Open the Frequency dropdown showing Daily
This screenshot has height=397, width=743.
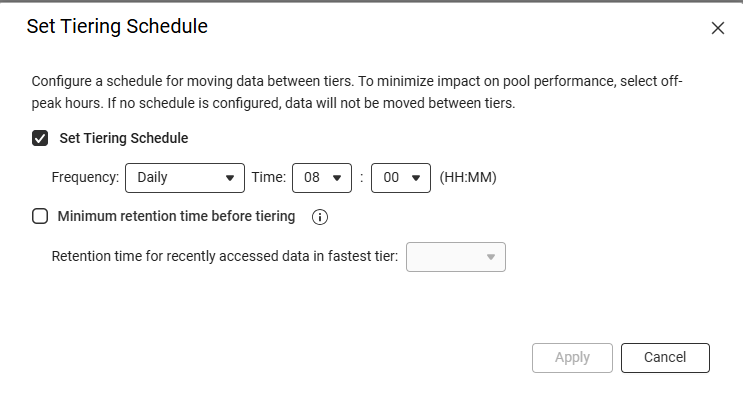[185, 178]
